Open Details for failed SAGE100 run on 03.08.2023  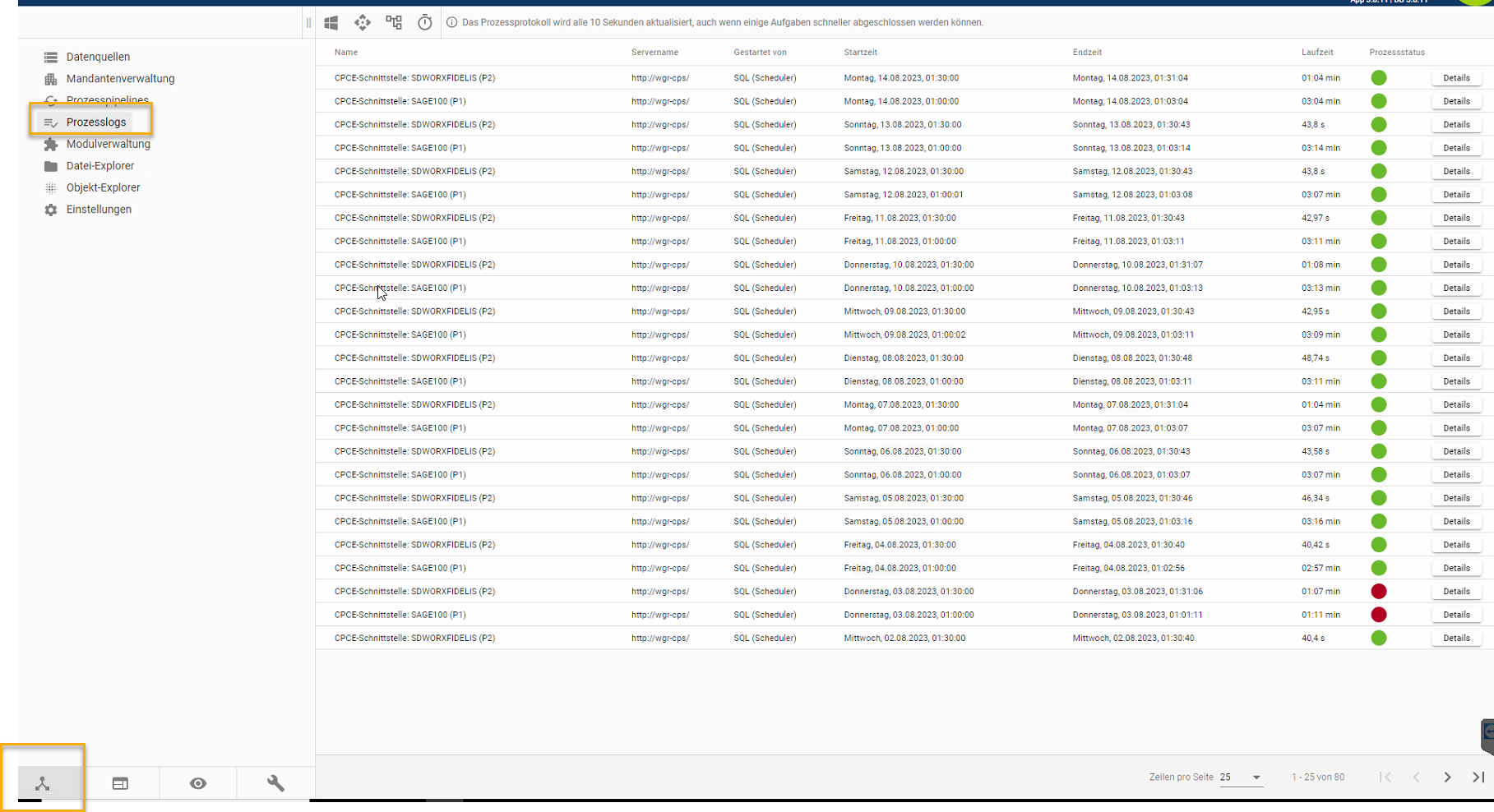coord(1456,615)
